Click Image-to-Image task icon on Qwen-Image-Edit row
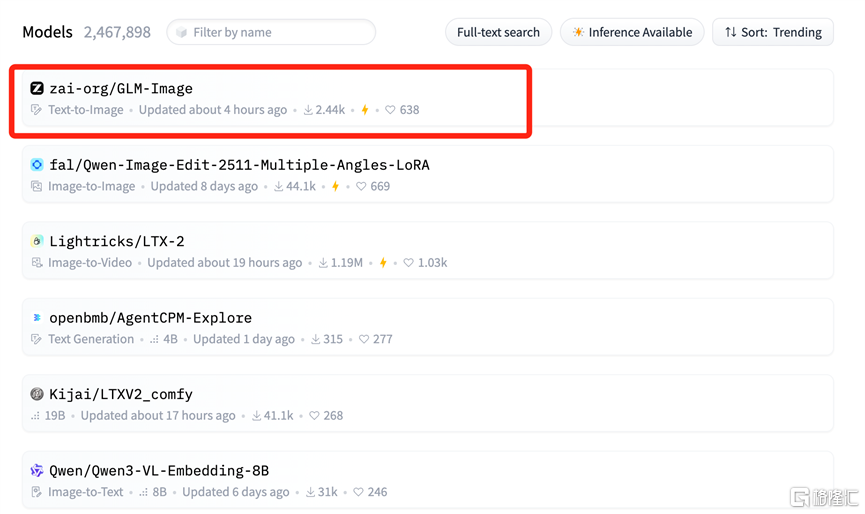The width and height of the screenshot is (865, 514). (x=36, y=186)
